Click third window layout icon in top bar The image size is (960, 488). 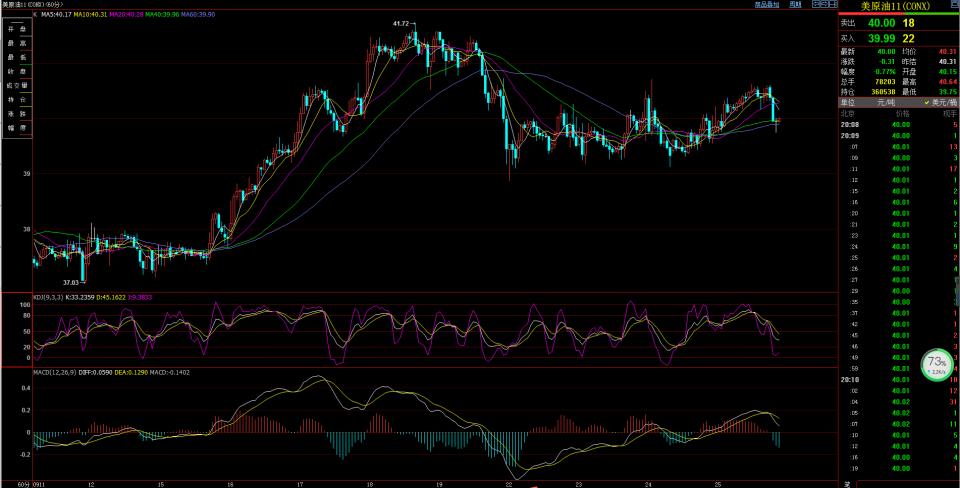tap(832, 5)
